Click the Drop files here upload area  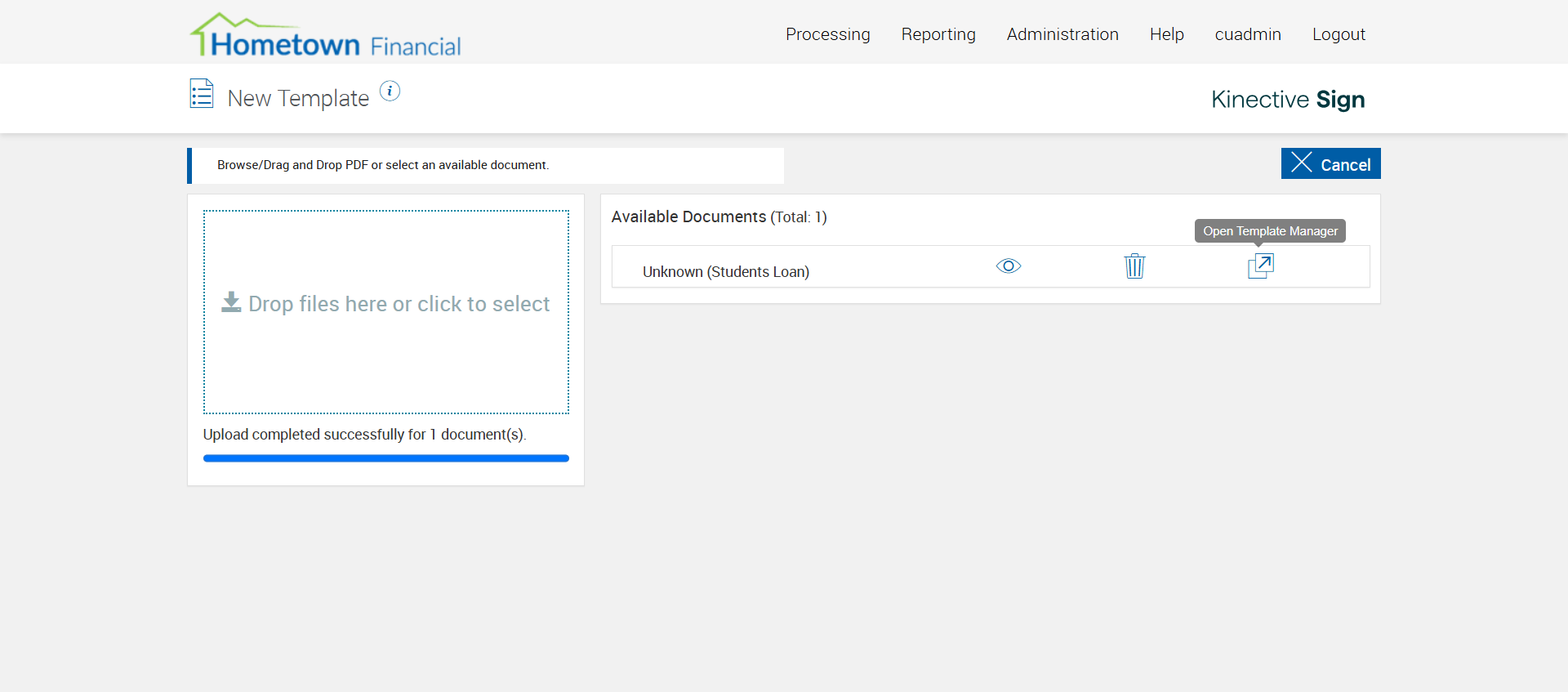coord(385,343)
